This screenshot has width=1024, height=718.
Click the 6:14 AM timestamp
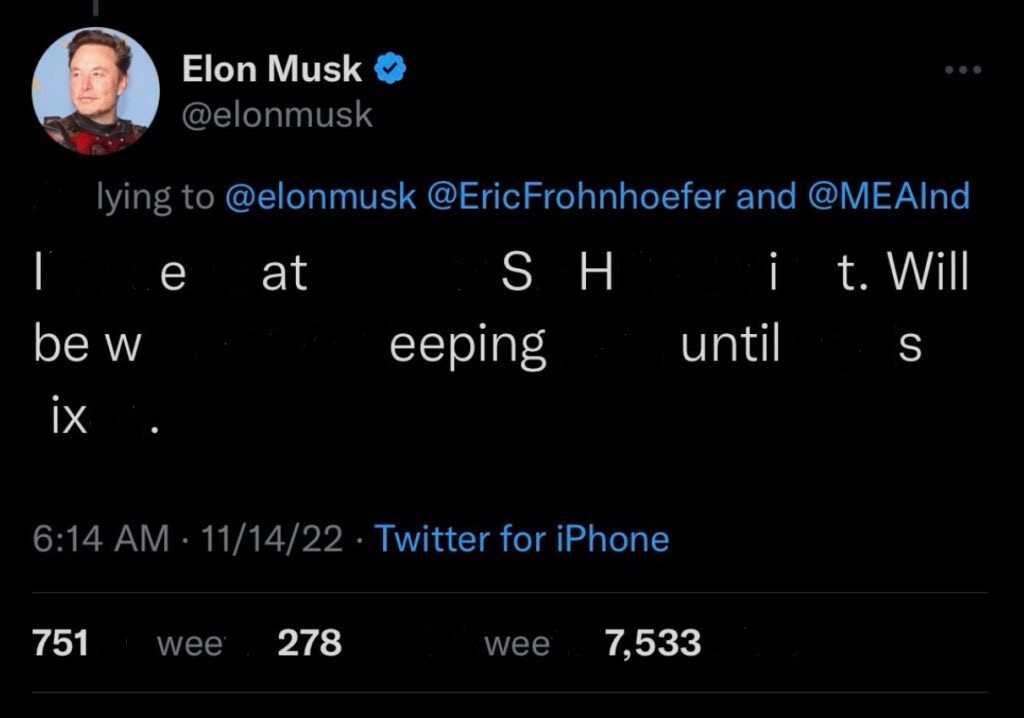100,539
